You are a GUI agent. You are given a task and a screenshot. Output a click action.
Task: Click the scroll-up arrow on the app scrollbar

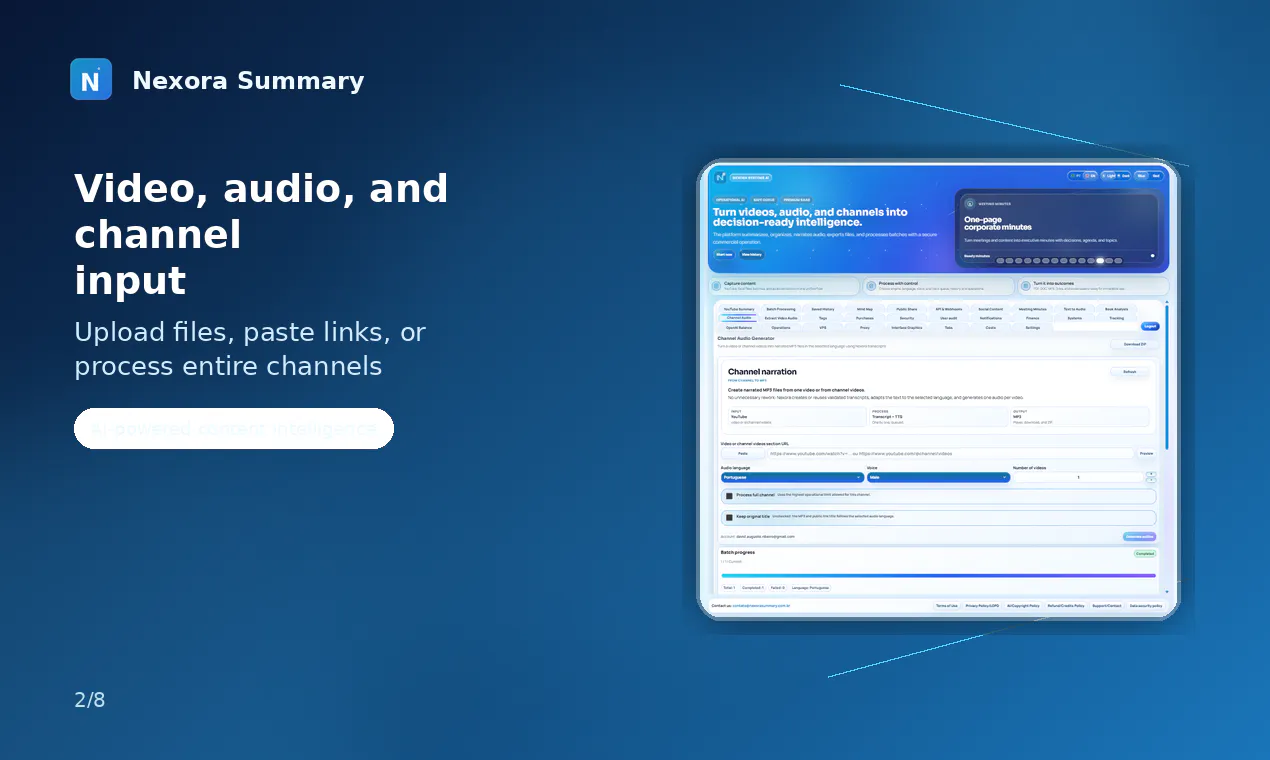[1167, 302]
